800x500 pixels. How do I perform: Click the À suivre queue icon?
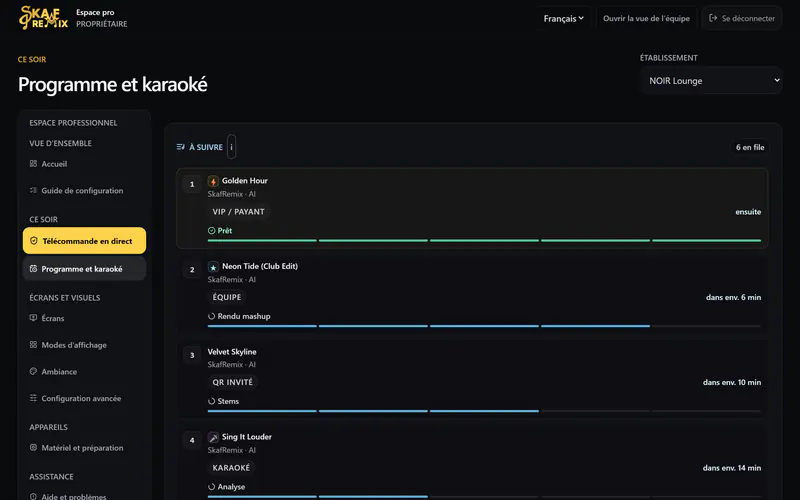[x=181, y=147]
